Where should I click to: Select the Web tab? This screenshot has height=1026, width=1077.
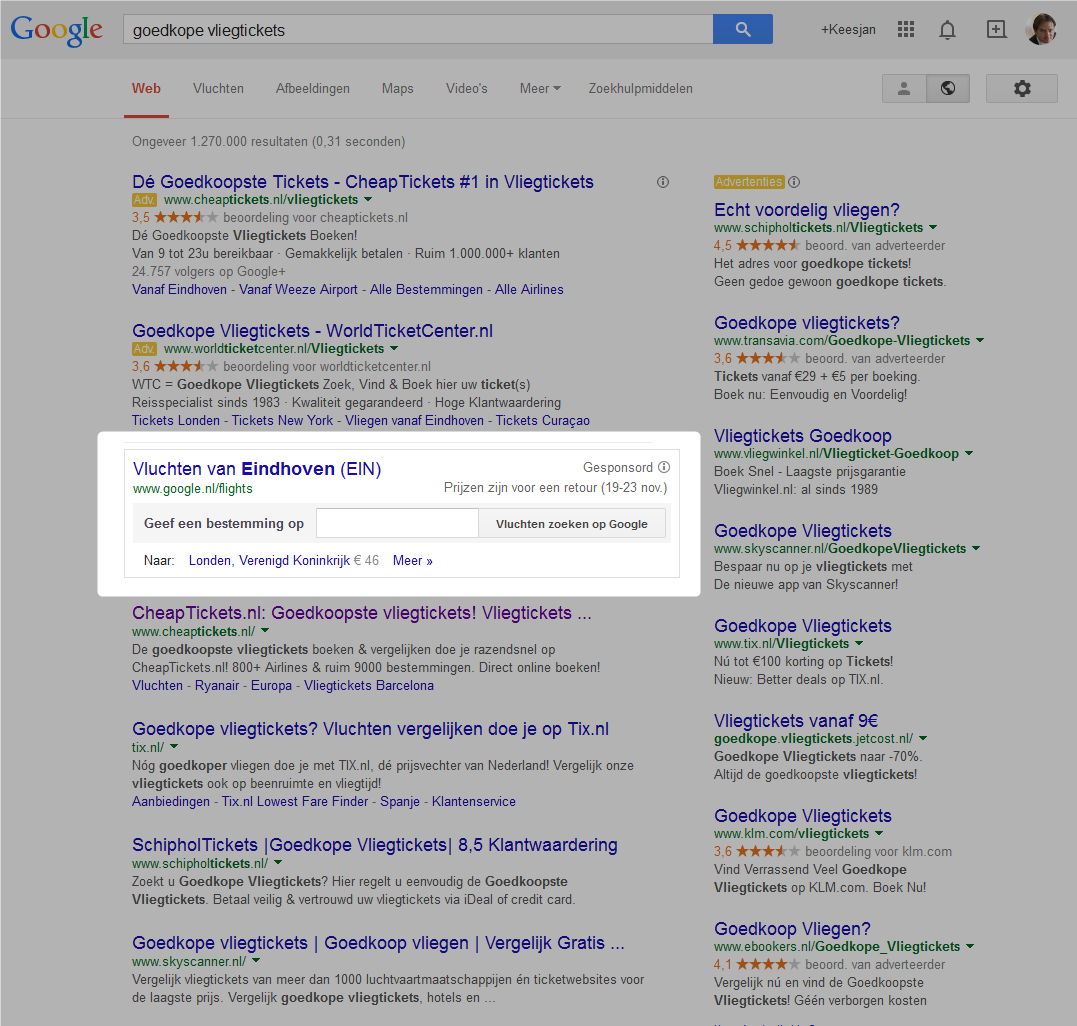[x=146, y=89]
